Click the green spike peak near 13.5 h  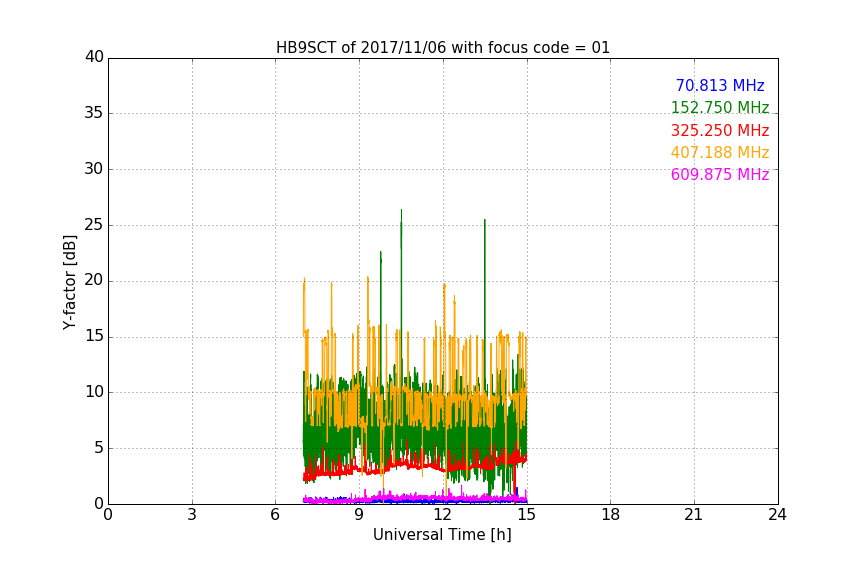tap(485, 220)
